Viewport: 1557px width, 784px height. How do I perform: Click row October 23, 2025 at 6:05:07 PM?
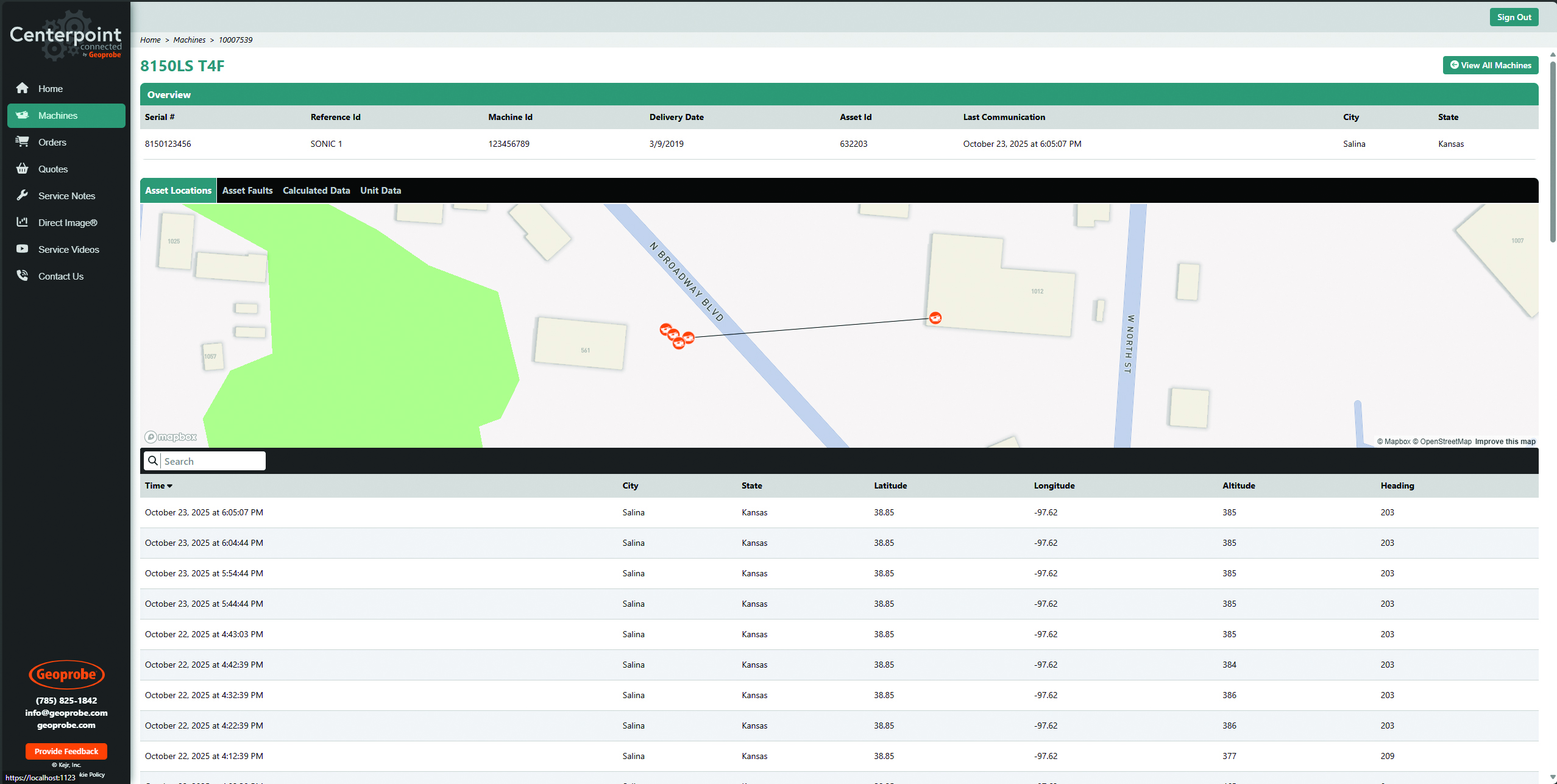[839, 512]
